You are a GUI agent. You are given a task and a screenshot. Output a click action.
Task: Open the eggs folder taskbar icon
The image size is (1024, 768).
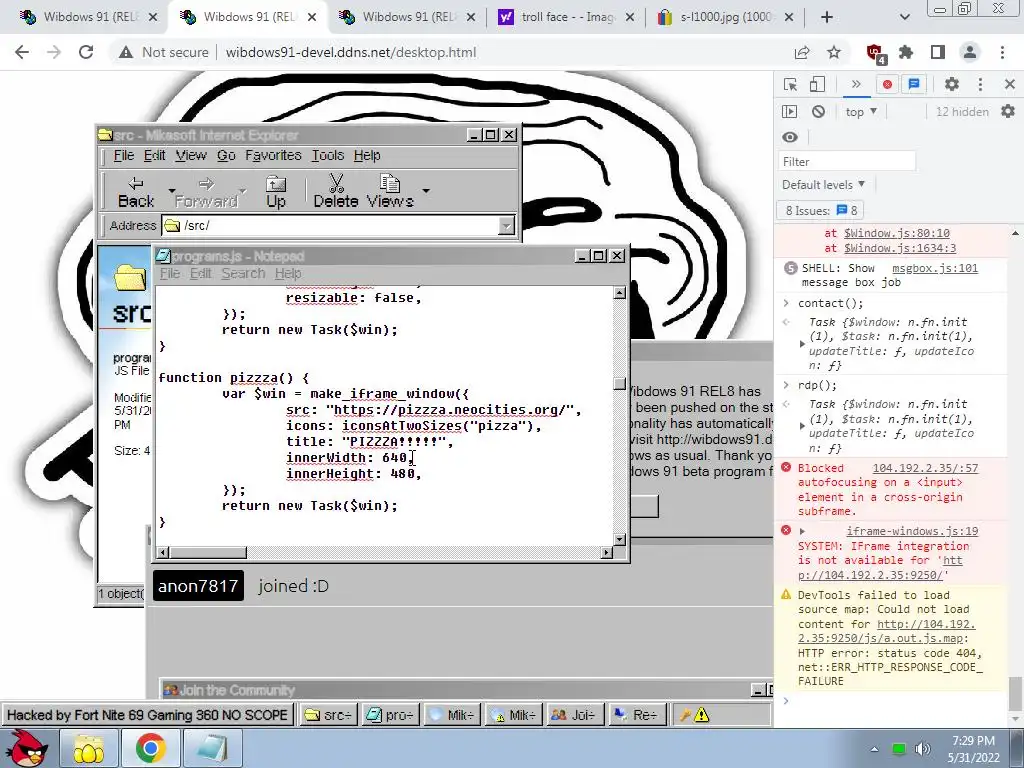coord(89,748)
